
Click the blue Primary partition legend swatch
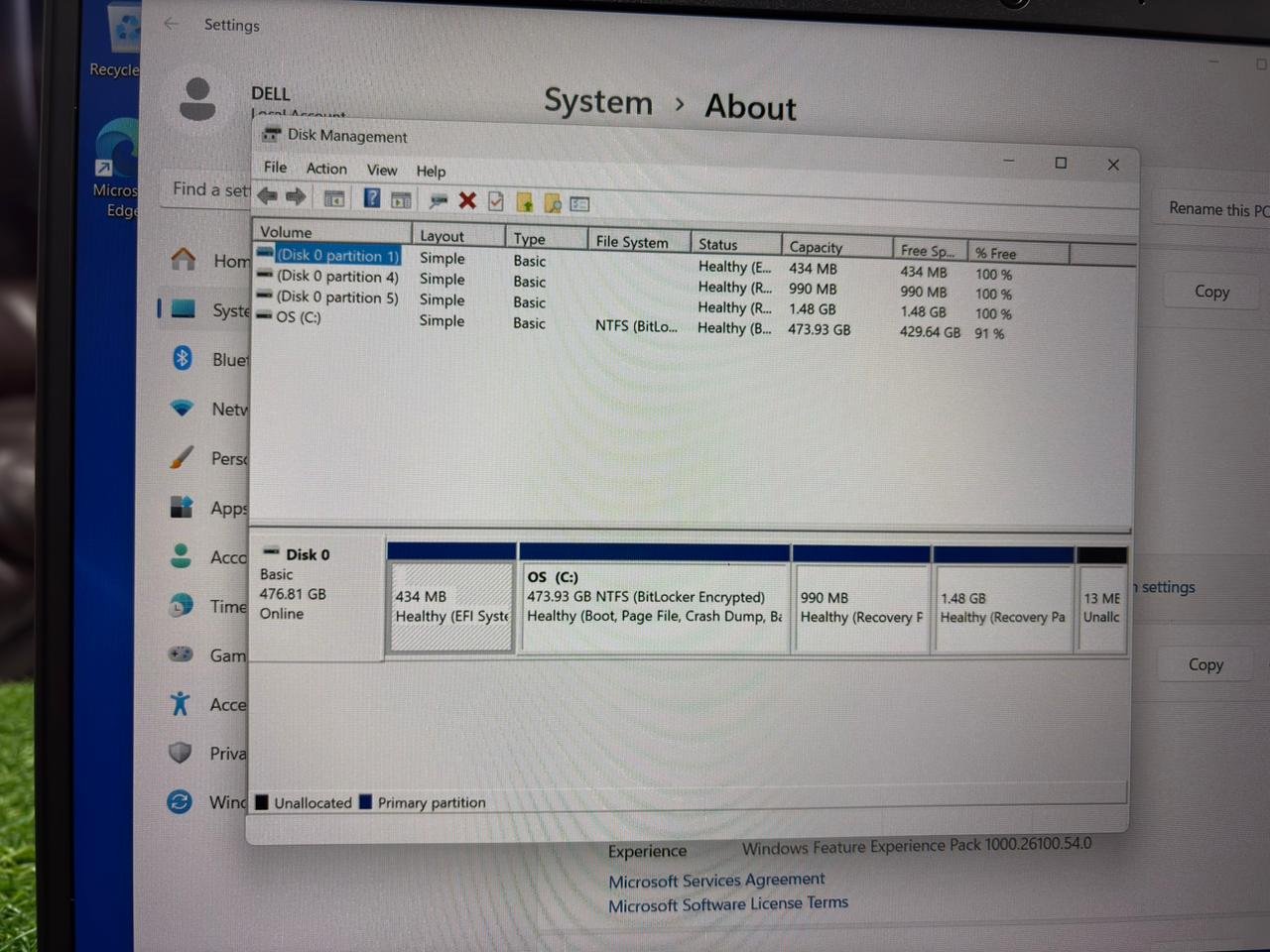(x=365, y=801)
